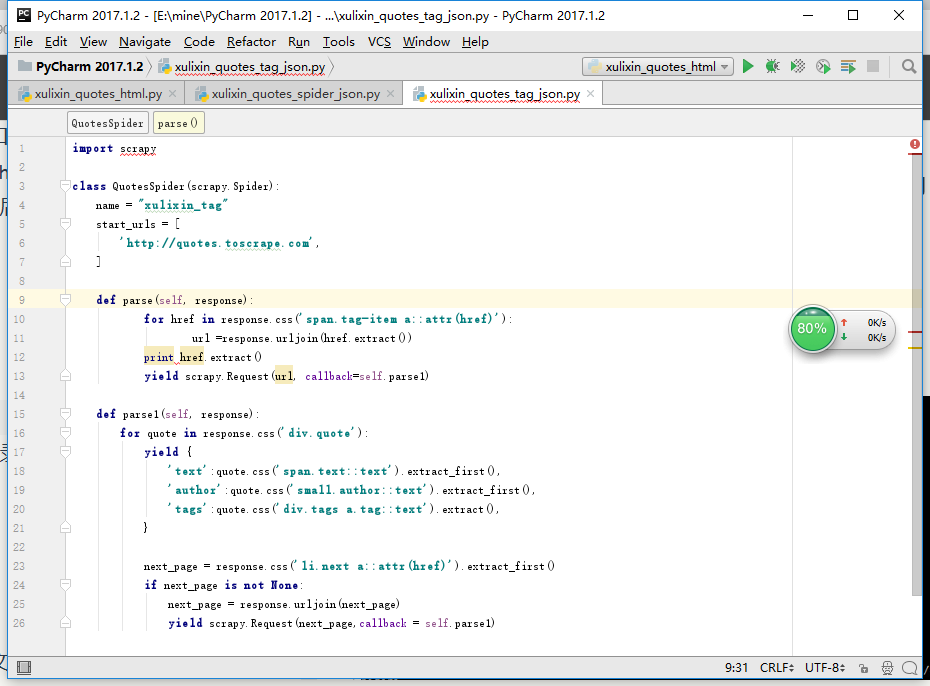The width and height of the screenshot is (930, 686).
Task: Collapse the parse1 method fold on line 15
Action: click(x=65, y=414)
